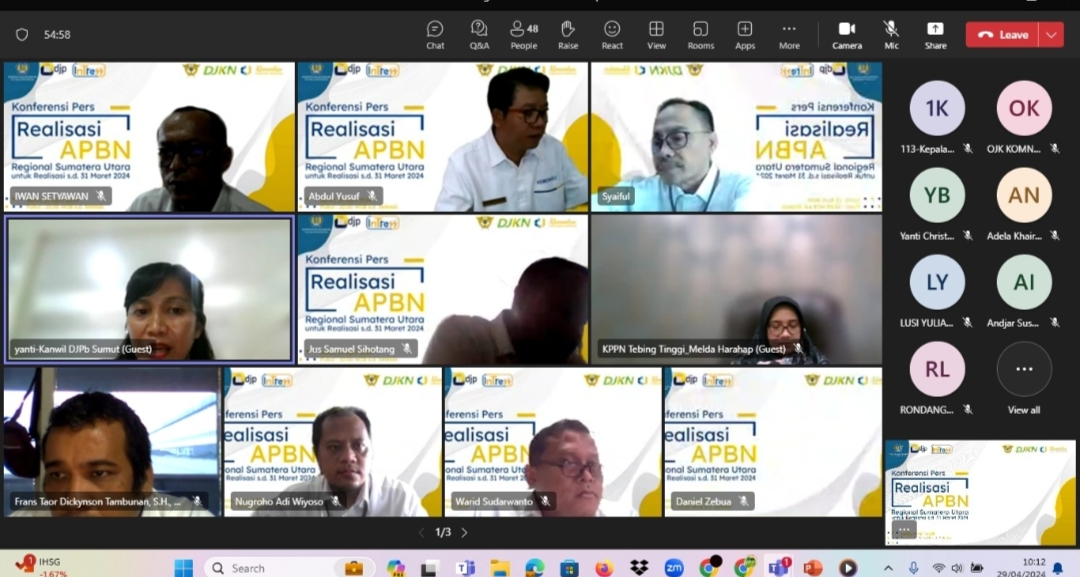1080x577 pixels.
Task: Go to next participant page
Action: [x=464, y=533]
